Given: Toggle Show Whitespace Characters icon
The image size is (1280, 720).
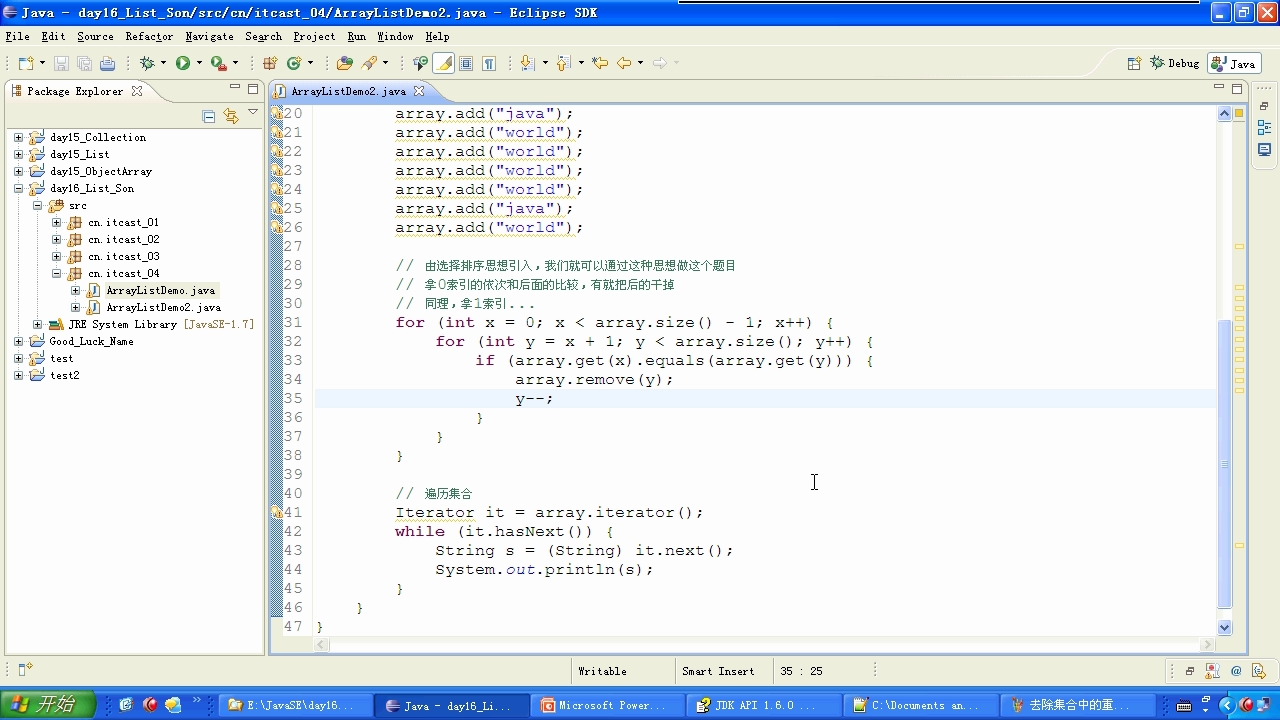Looking at the screenshot, I should [489, 63].
